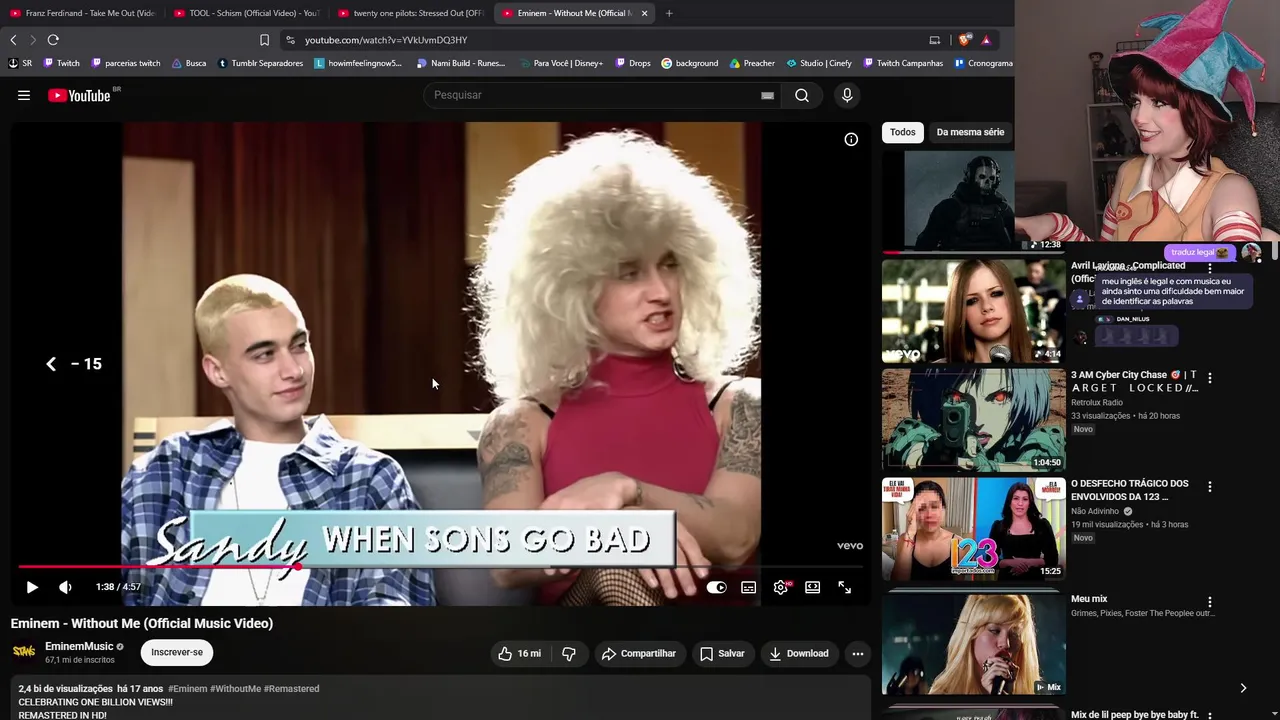Open options menu for Meu mix

(x=1210, y=602)
